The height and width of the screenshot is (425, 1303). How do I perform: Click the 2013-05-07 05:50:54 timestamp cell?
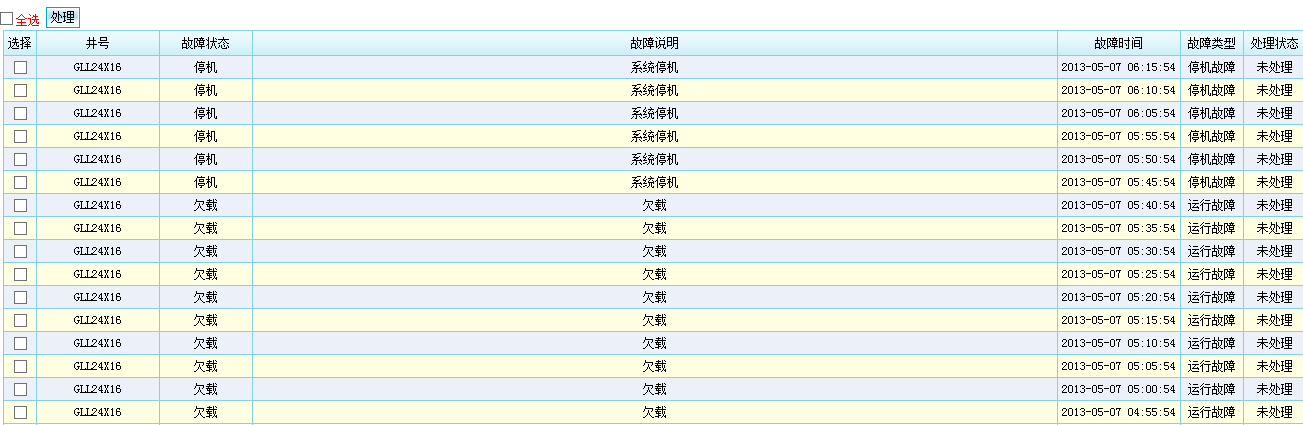click(1118, 159)
